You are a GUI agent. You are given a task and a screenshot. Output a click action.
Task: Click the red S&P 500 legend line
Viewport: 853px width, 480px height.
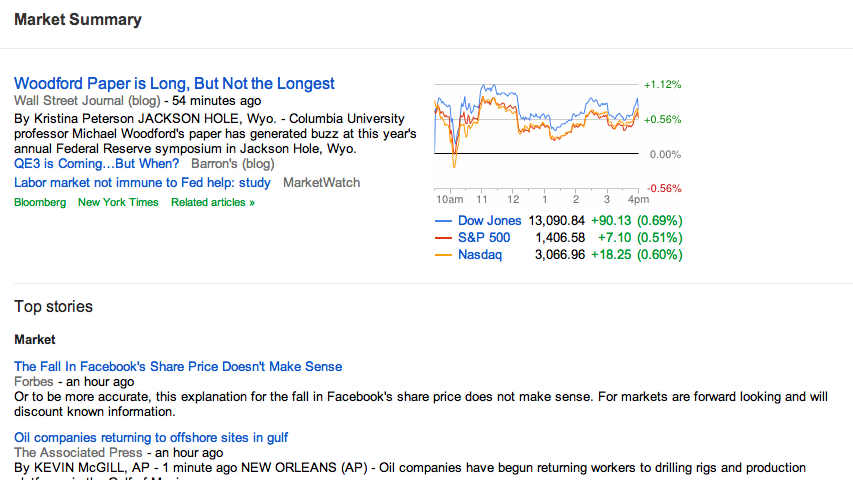(x=444, y=238)
